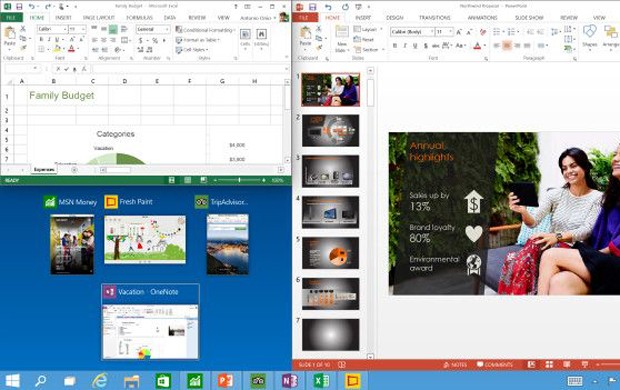The image size is (620, 390).
Task: Expand Format as Table menu in Excel
Action: tap(198, 40)
